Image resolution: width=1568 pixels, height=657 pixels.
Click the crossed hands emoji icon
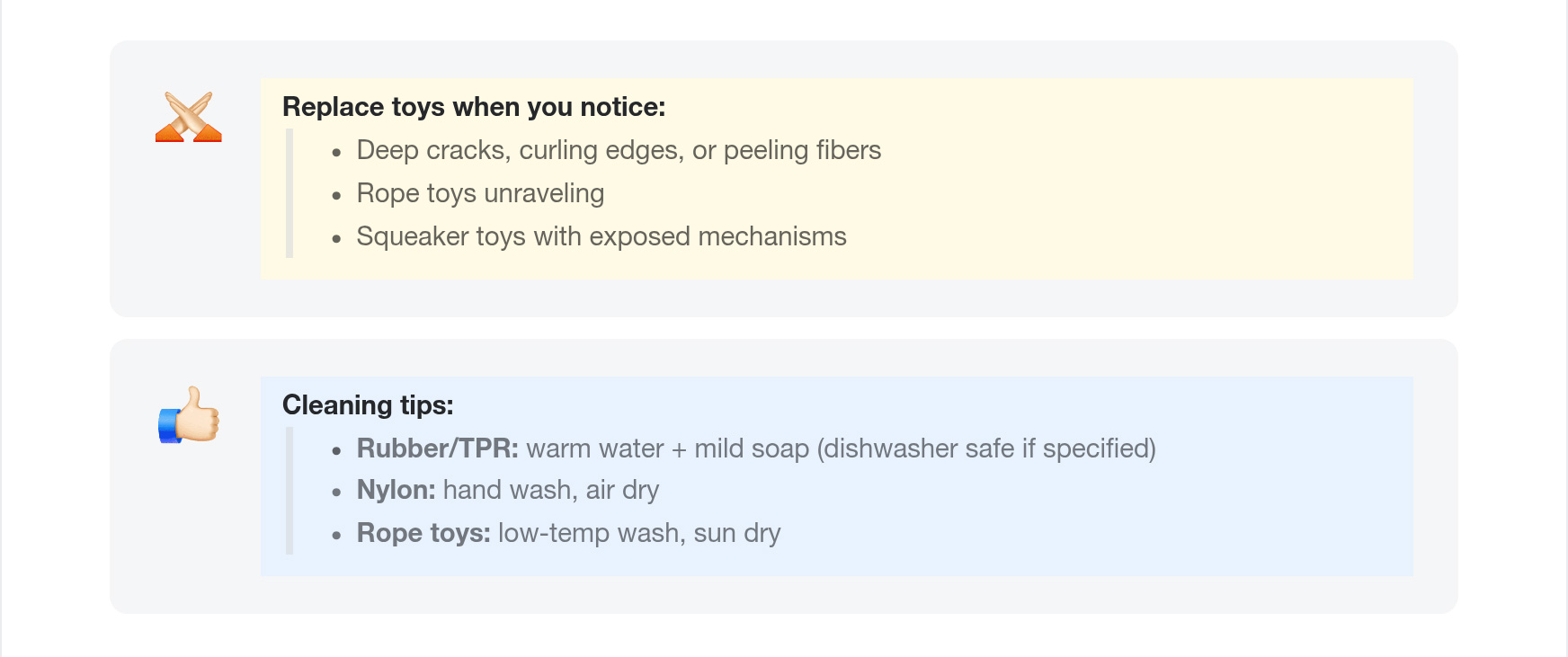pyautogui.click(x=189, y=117)
